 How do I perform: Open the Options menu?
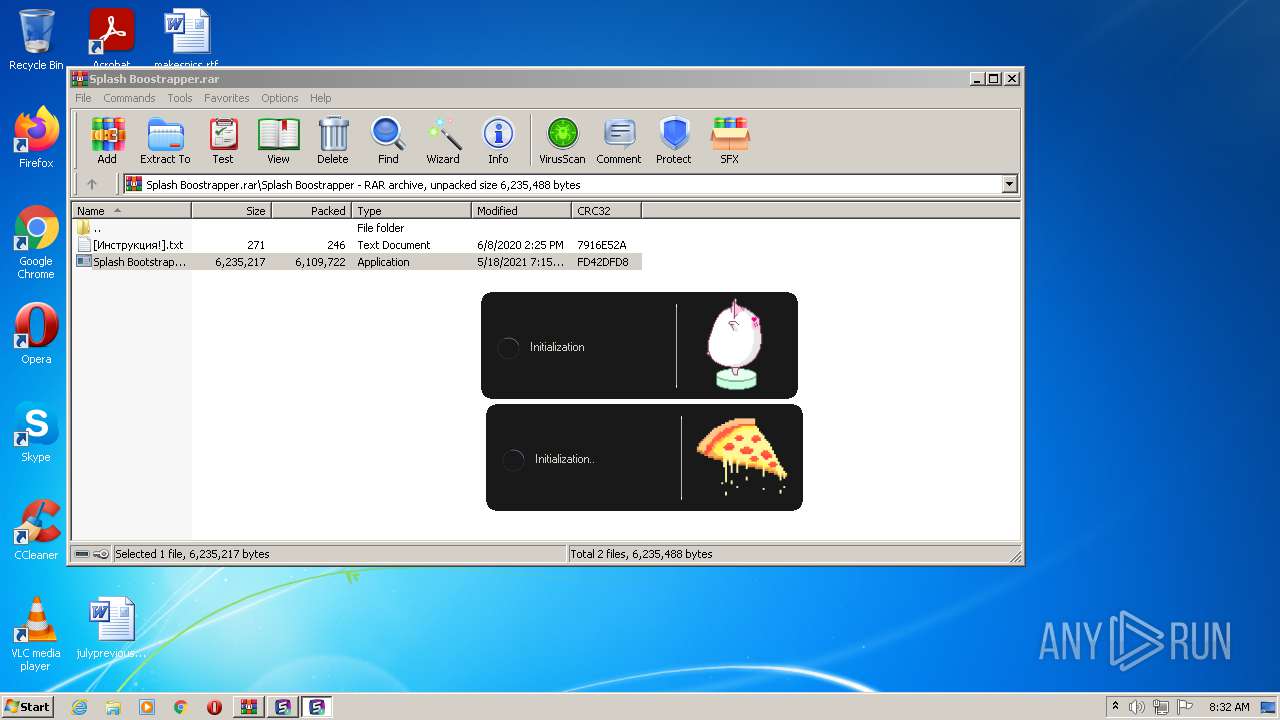pos(280,98)
